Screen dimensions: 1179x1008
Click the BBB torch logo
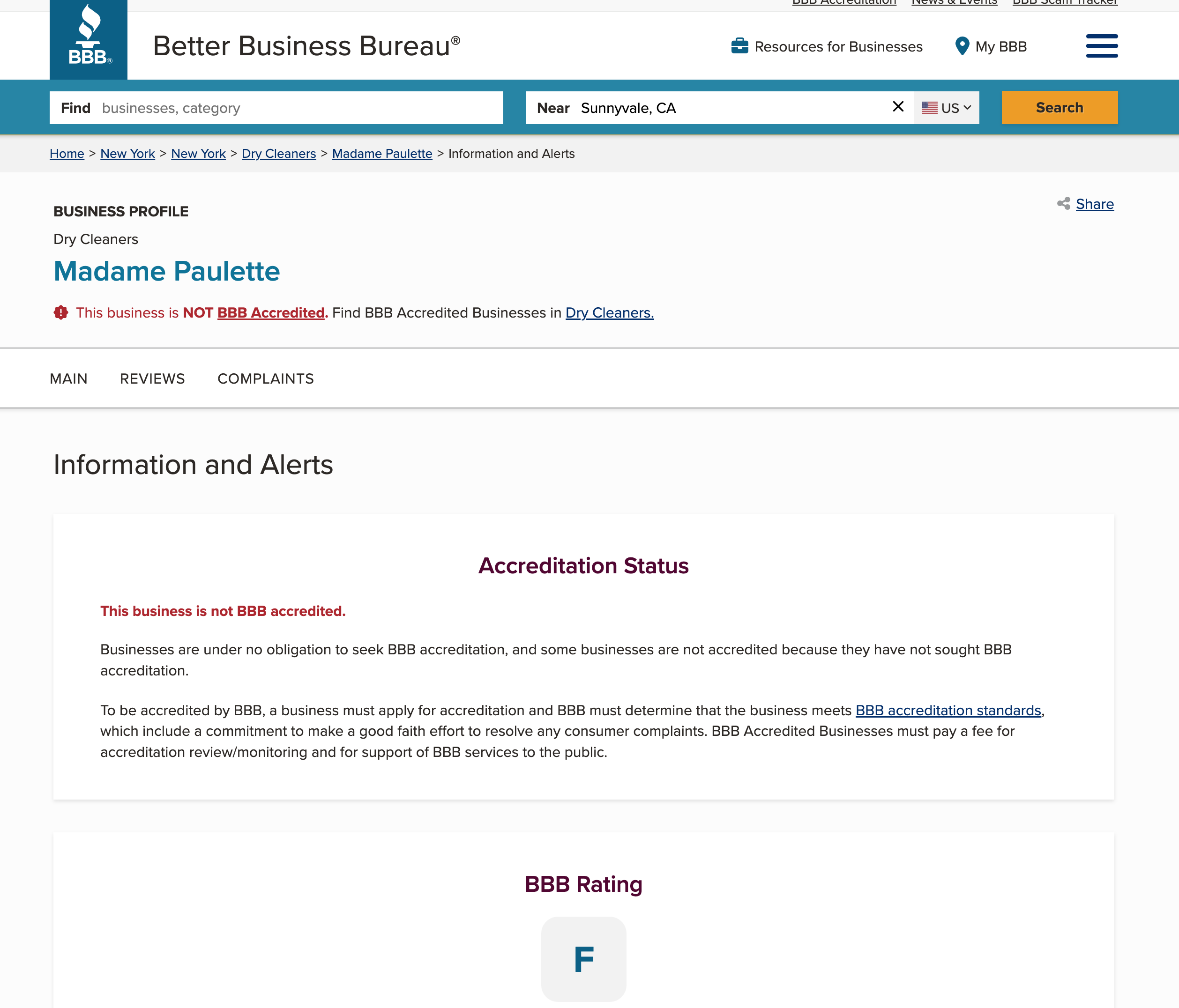(88, 39)
